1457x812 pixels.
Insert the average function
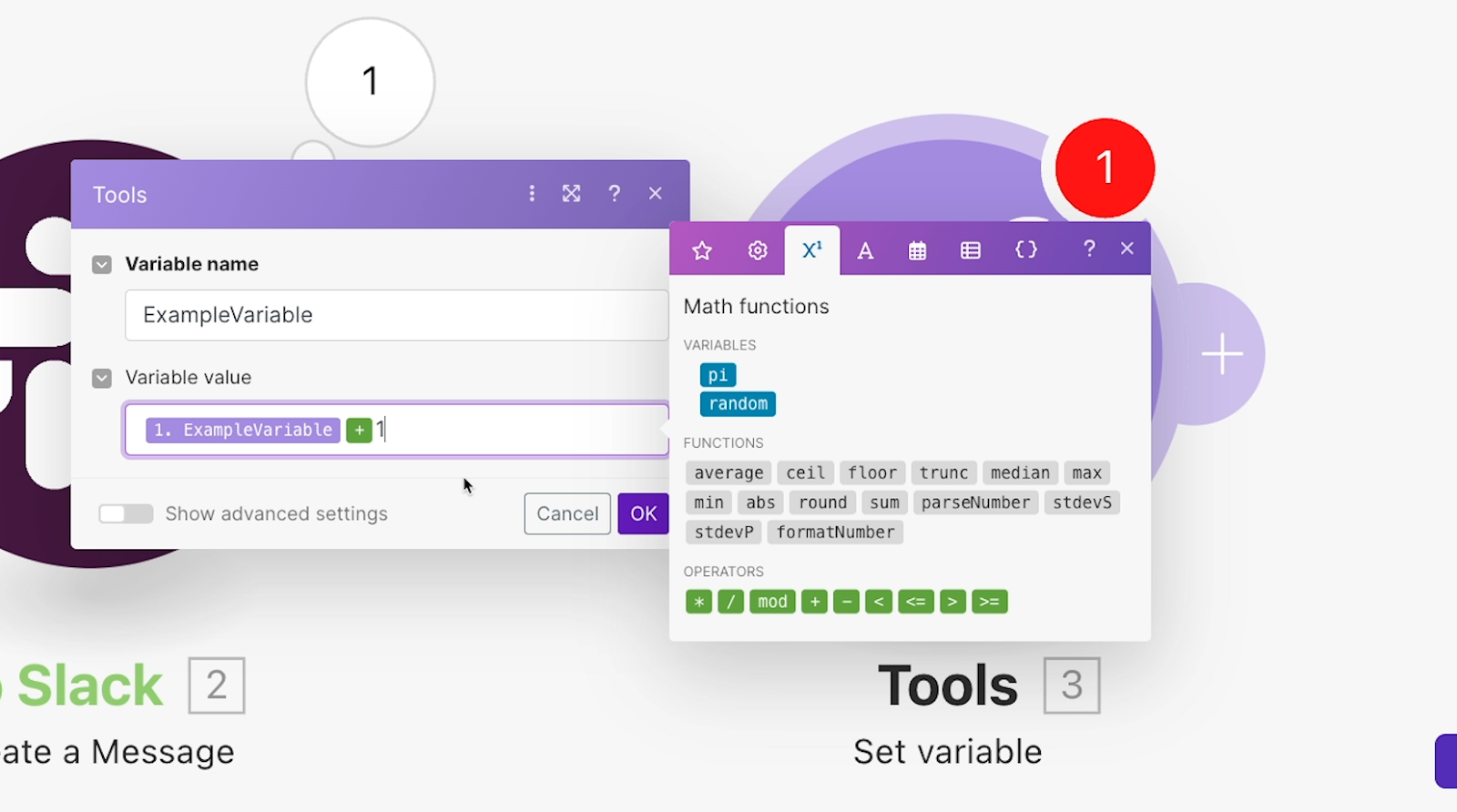(728, 473)
